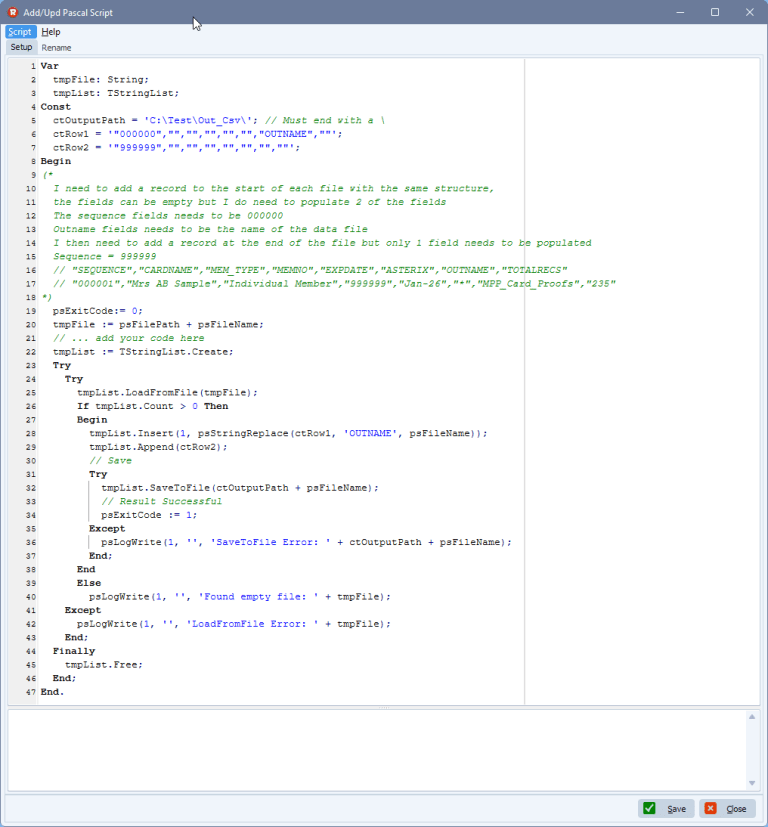Close the window with the X icon
The height and width of the screenshot is (827, 768).
[x=750, y=12]
